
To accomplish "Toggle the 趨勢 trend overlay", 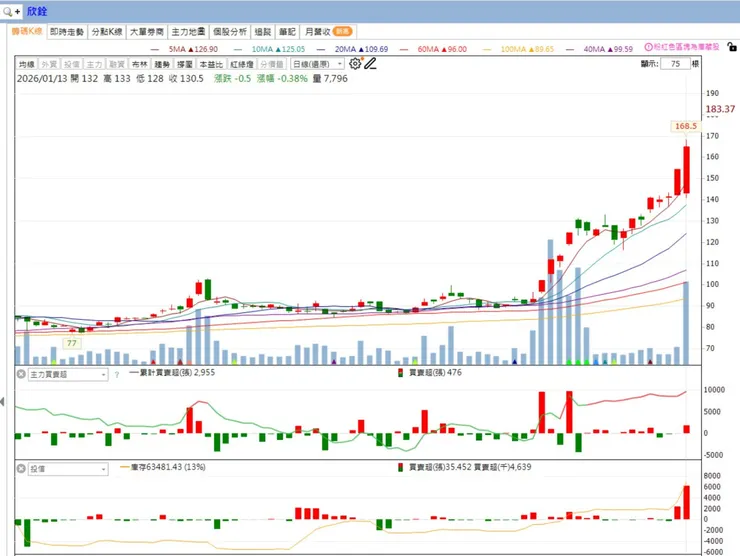I will (x=162, y=64).
